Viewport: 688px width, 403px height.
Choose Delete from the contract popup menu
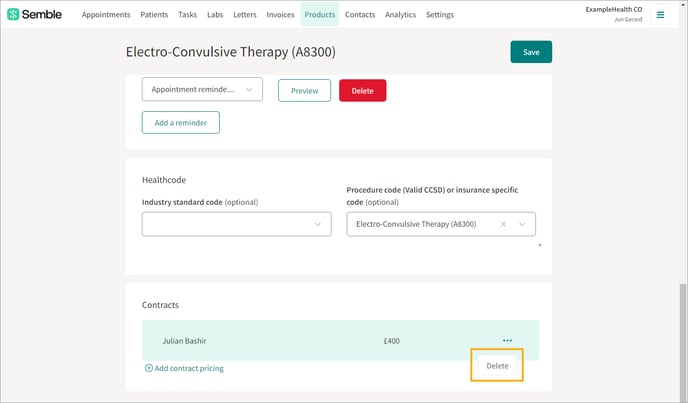click(497, 366)
